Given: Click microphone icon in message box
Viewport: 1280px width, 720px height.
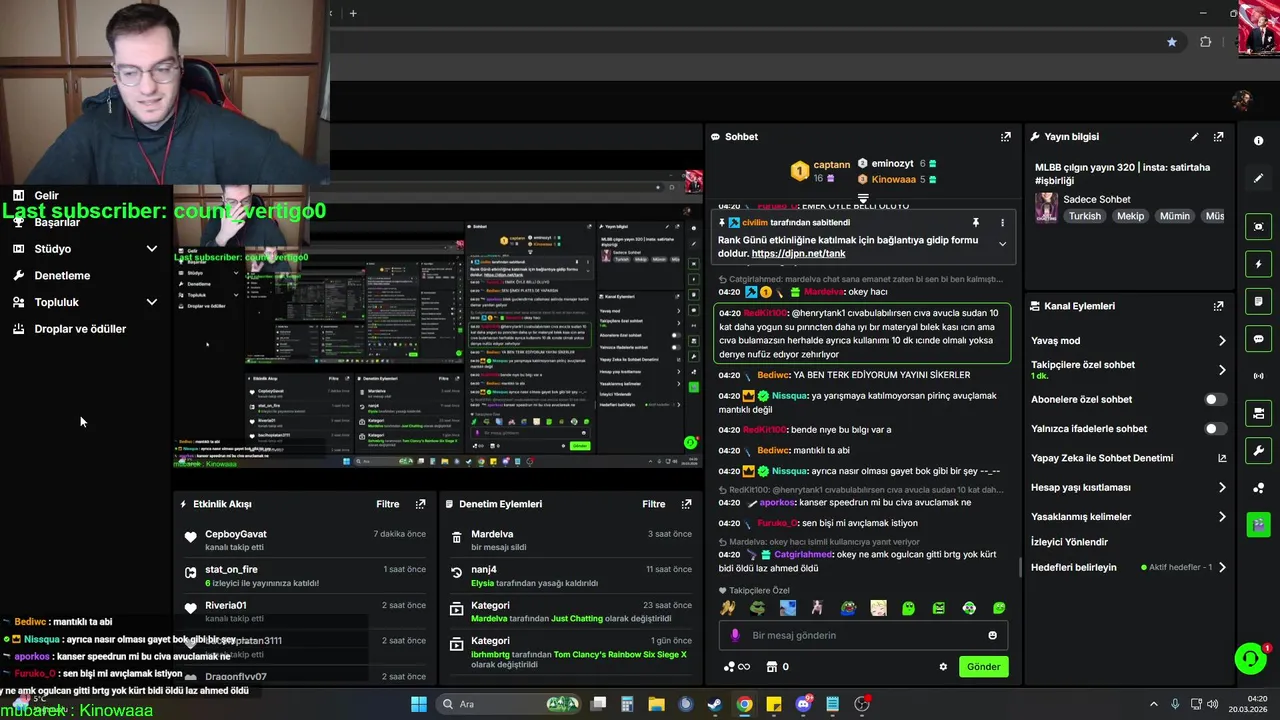Looking at the screenshot, I should (735, 635).
